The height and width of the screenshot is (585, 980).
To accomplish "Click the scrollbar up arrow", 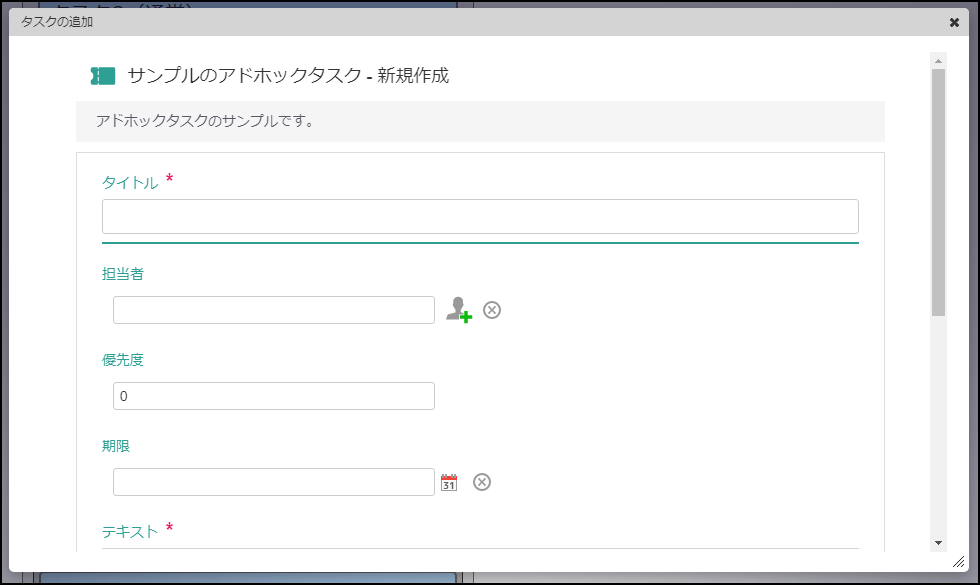I will point(938,61).
